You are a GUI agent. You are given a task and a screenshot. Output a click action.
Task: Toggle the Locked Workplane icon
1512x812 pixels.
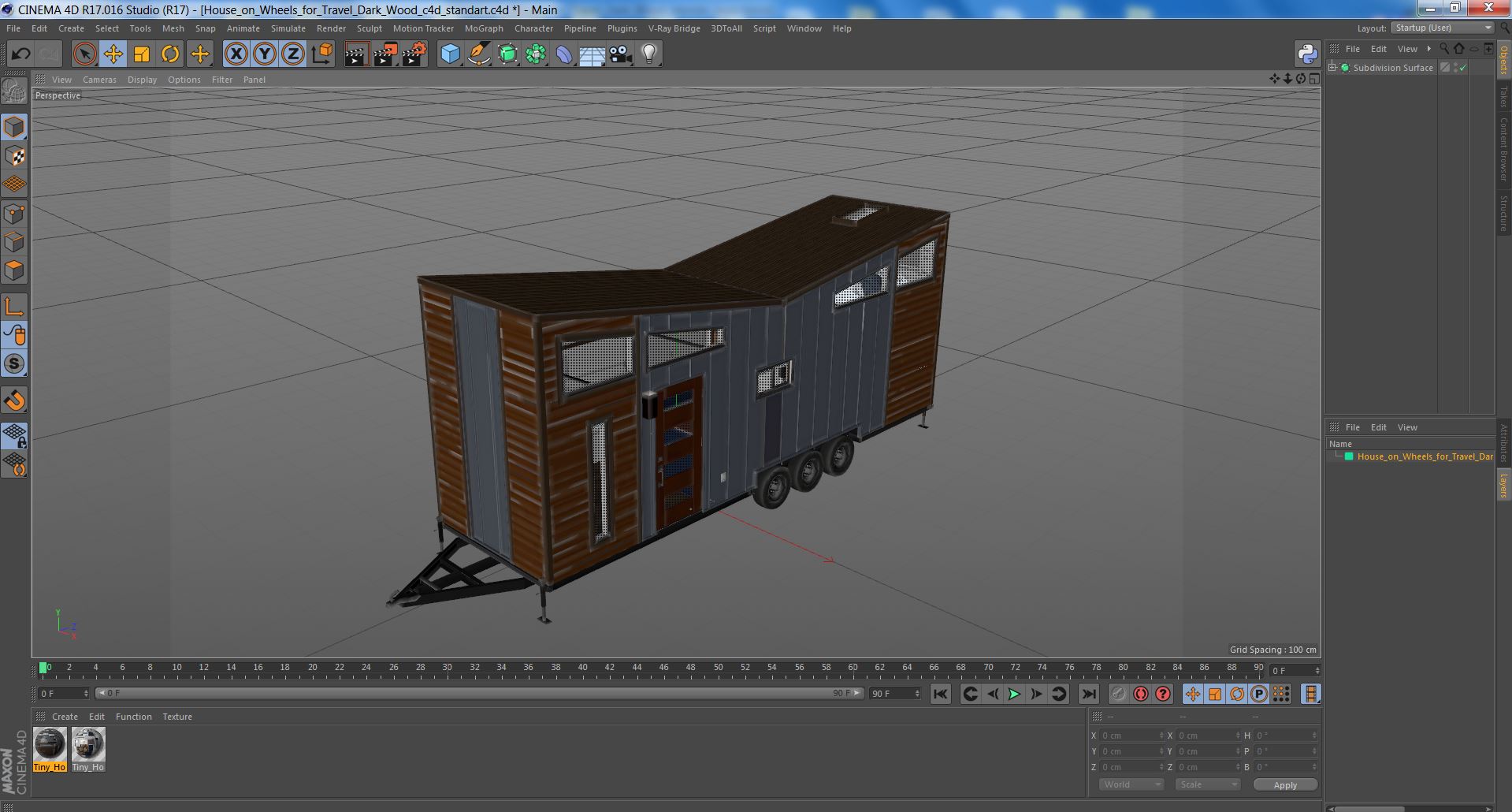(x=14, y=435)
